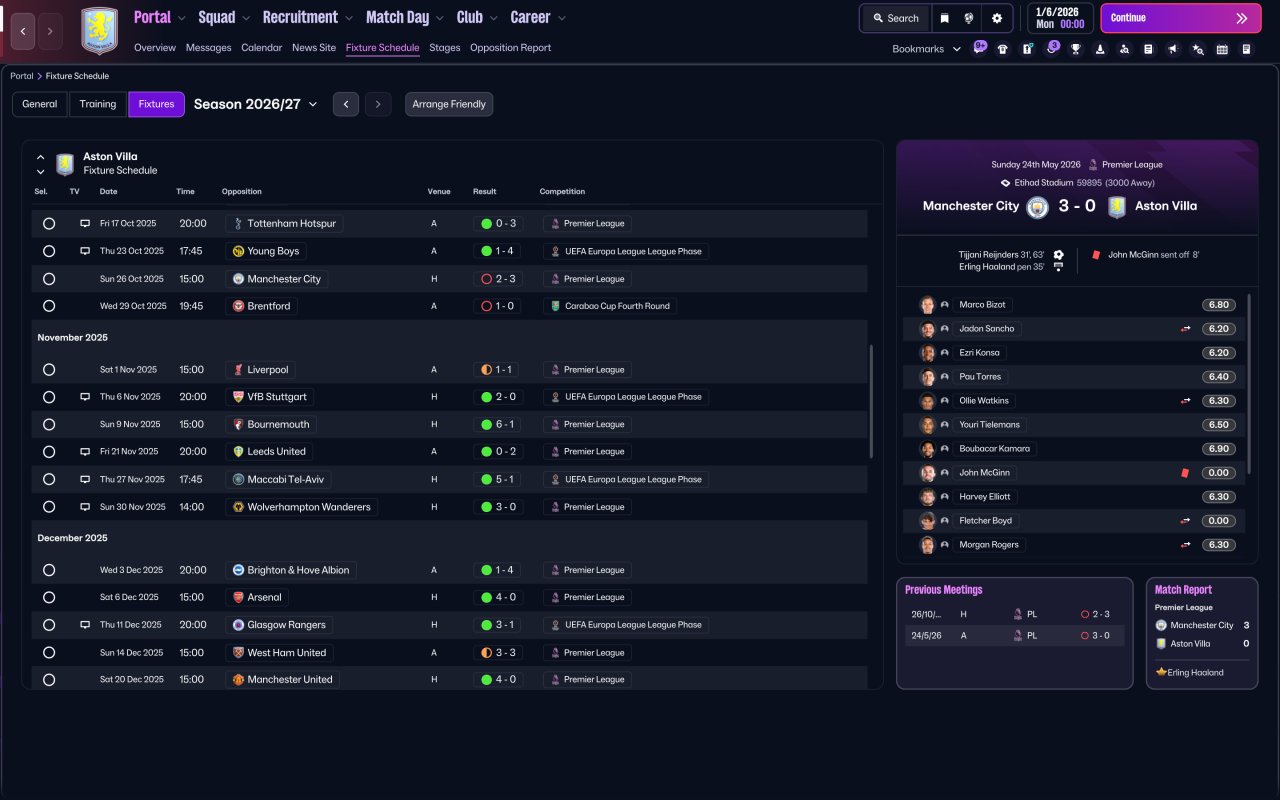Select the Arsenal fixture radio button
1280x800 pixels.
tap(49, 597)
